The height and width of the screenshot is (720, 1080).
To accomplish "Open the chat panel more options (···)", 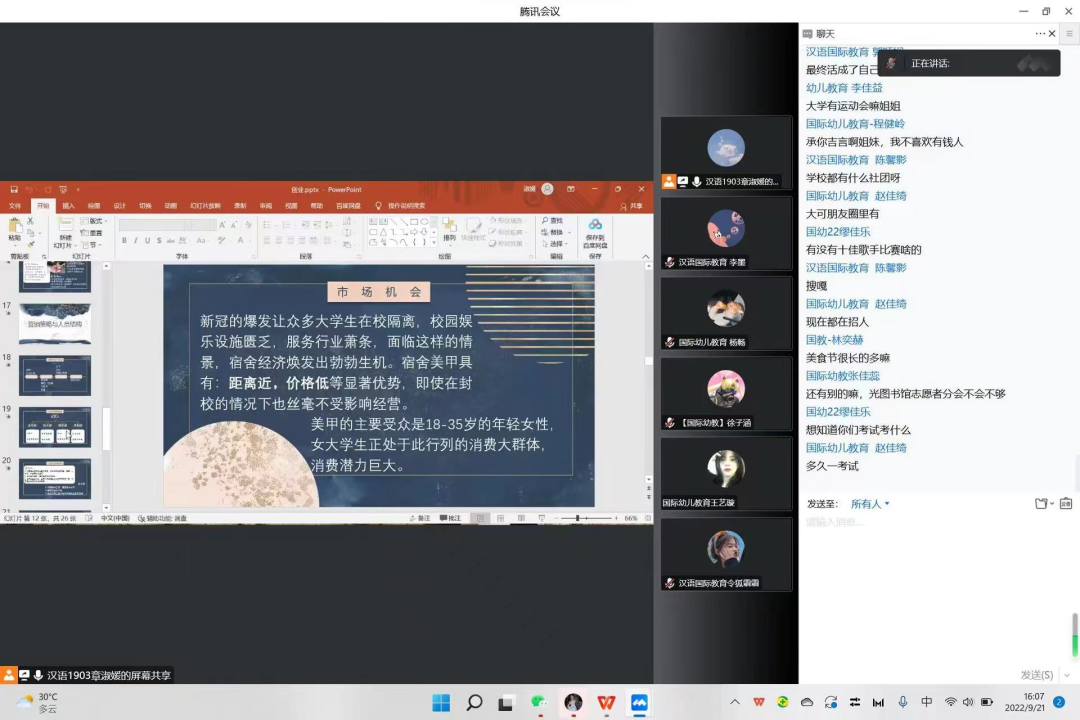I will tap(1040, 33).
